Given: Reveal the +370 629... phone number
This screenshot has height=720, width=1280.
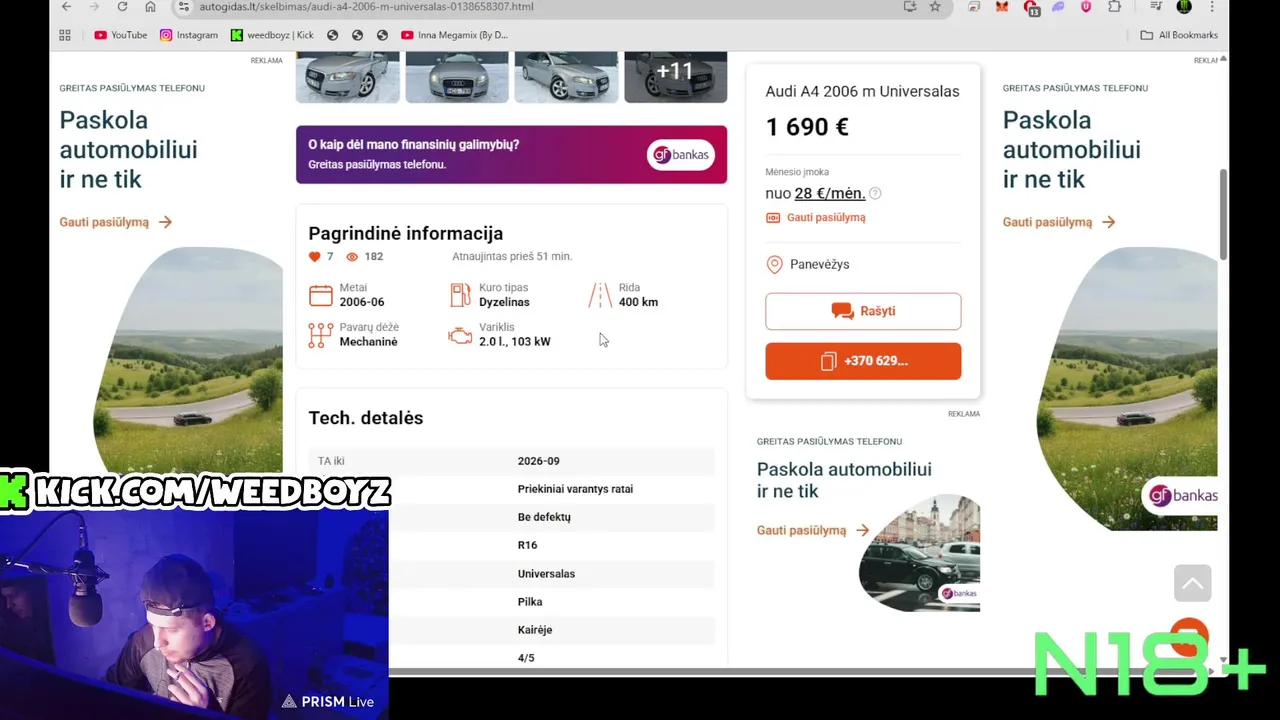Looking at the screenshot, I should [863, 361].
